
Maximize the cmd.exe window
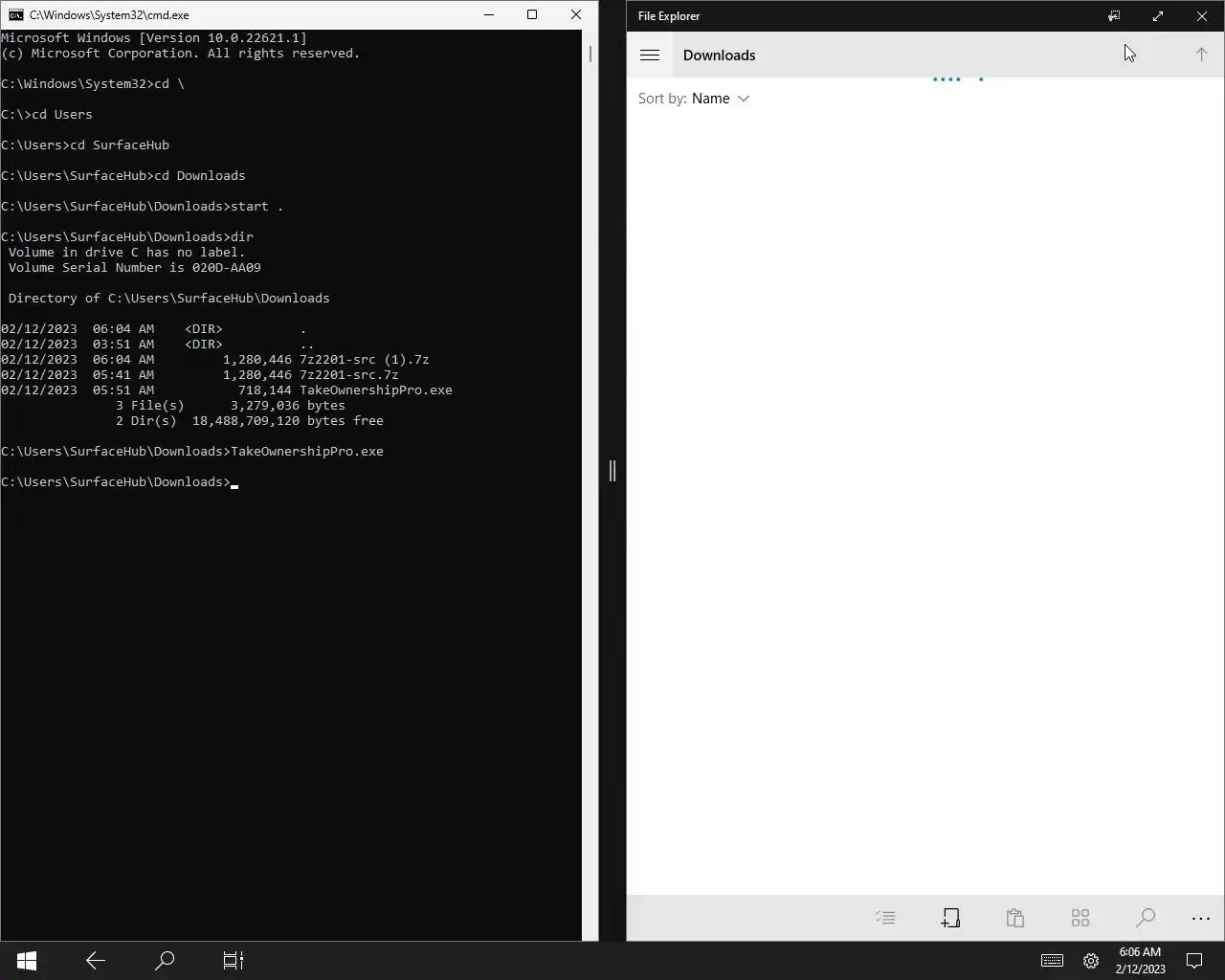click(x=532, y=14)
